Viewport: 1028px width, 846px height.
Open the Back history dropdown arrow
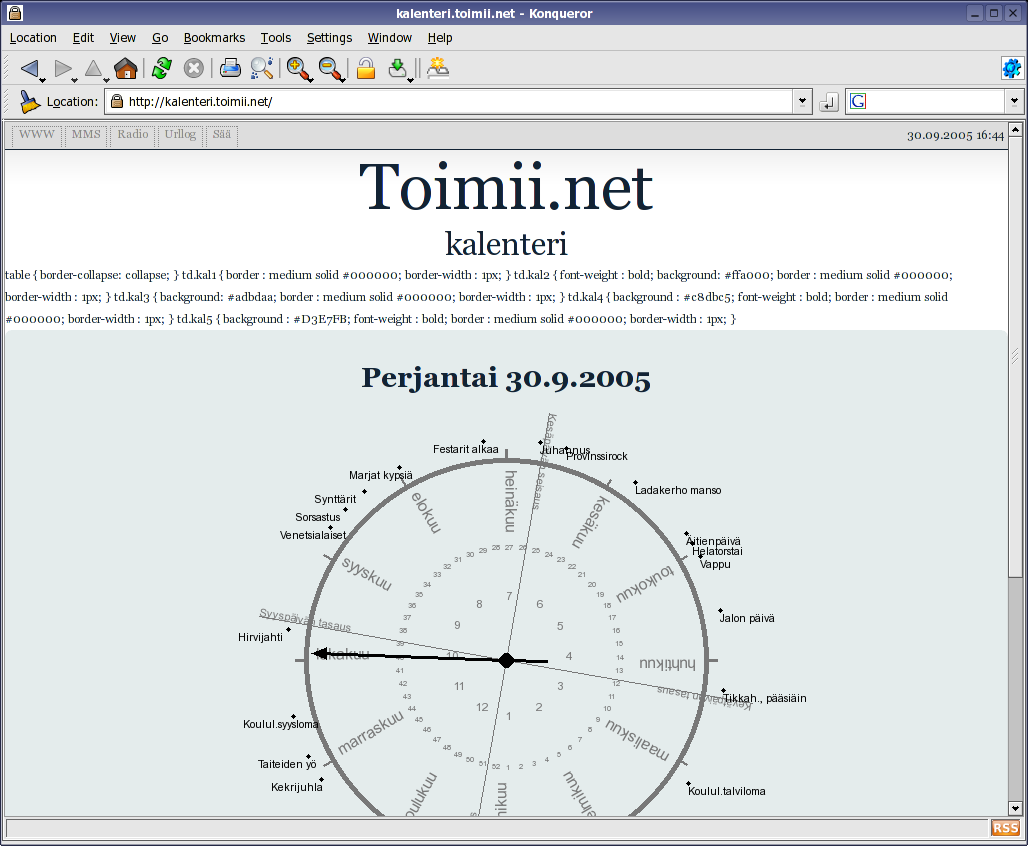(43, 79)
